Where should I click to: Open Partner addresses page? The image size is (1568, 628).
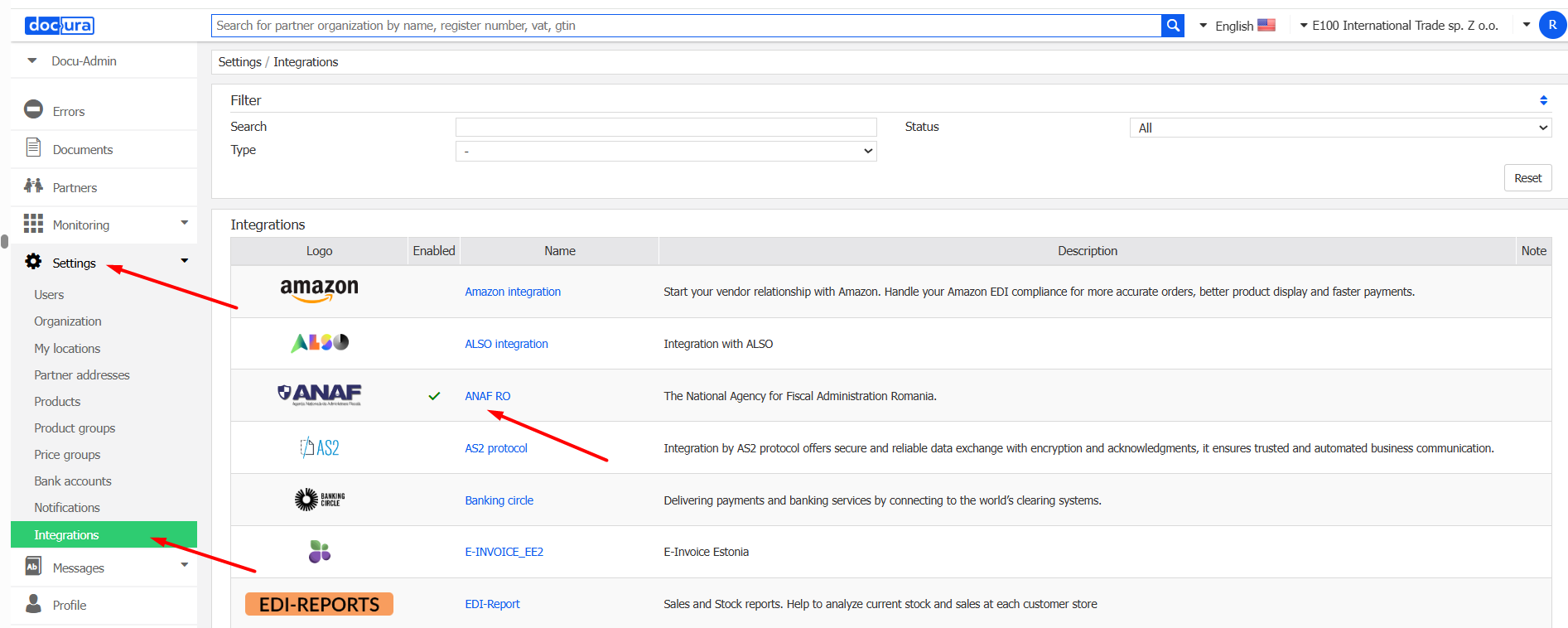82,375
